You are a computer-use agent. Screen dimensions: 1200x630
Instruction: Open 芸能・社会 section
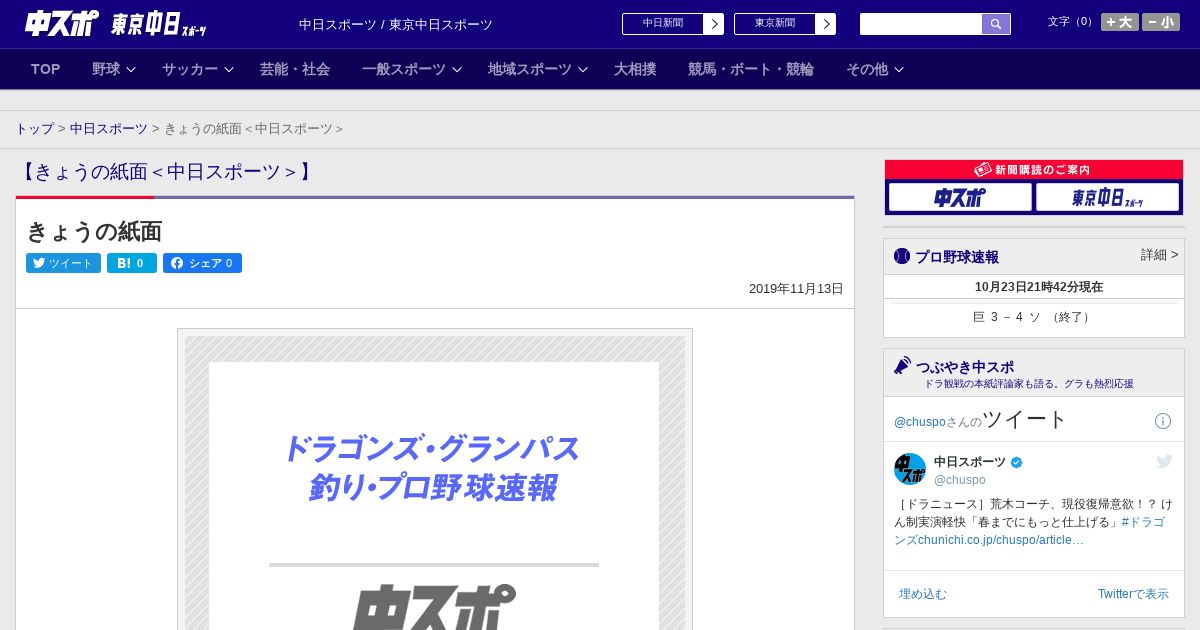pos(295,69)
